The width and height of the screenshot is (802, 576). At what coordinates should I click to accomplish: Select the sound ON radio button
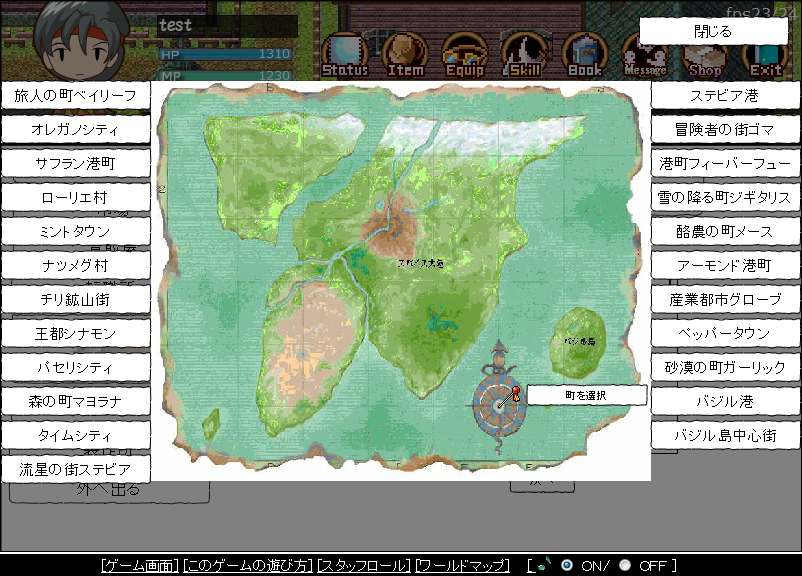click(567, 565)
